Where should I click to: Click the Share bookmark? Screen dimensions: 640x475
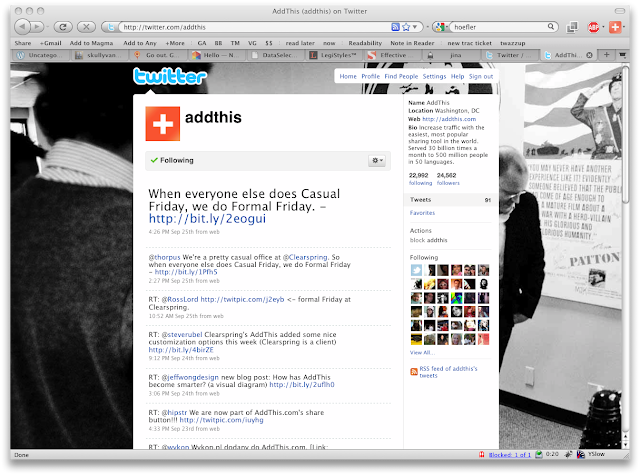pos(23,43)
